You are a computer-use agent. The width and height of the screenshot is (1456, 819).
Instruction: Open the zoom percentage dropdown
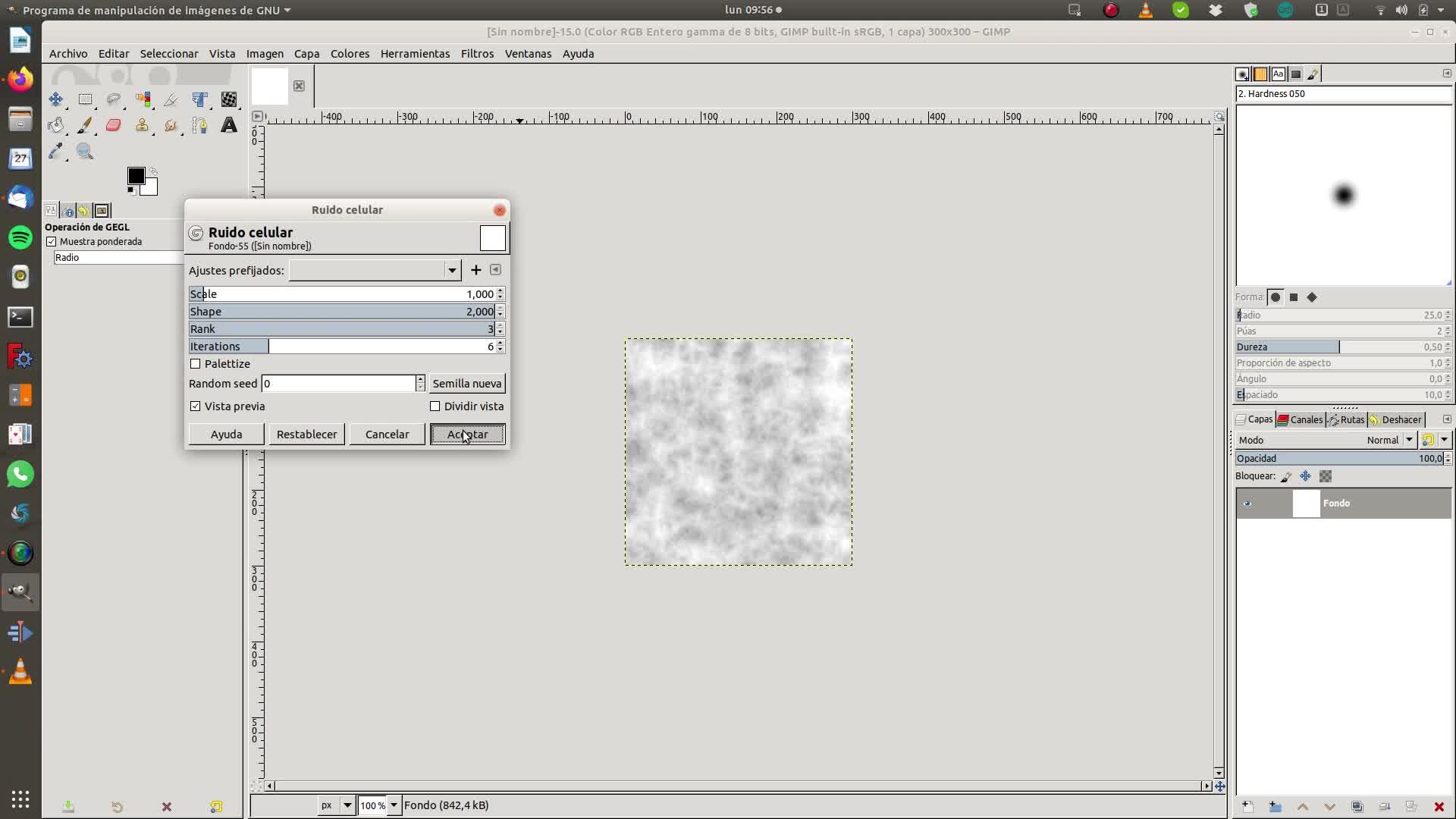(x=394, y=805)
